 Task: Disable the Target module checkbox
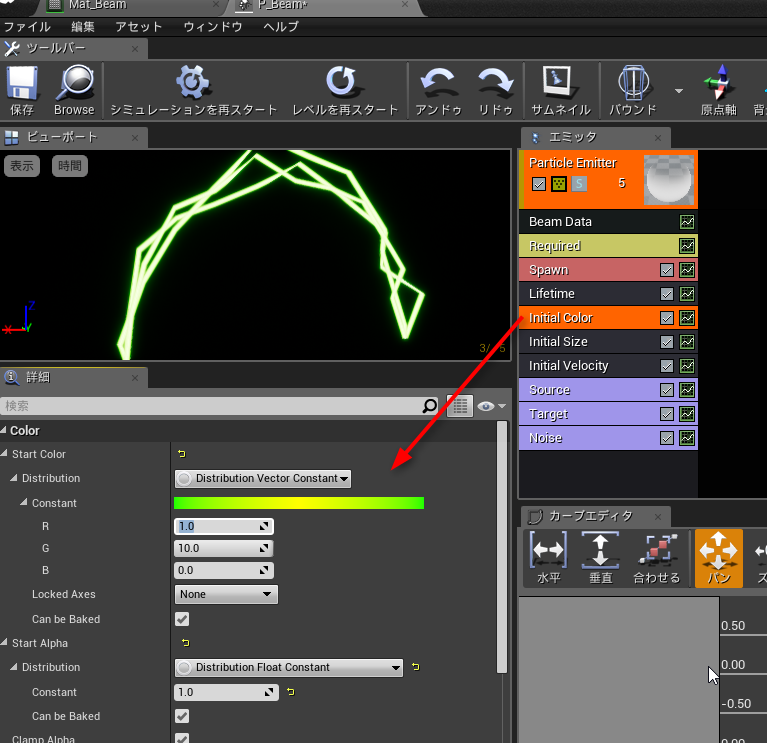pyautogui.click(x=667, y=414)
